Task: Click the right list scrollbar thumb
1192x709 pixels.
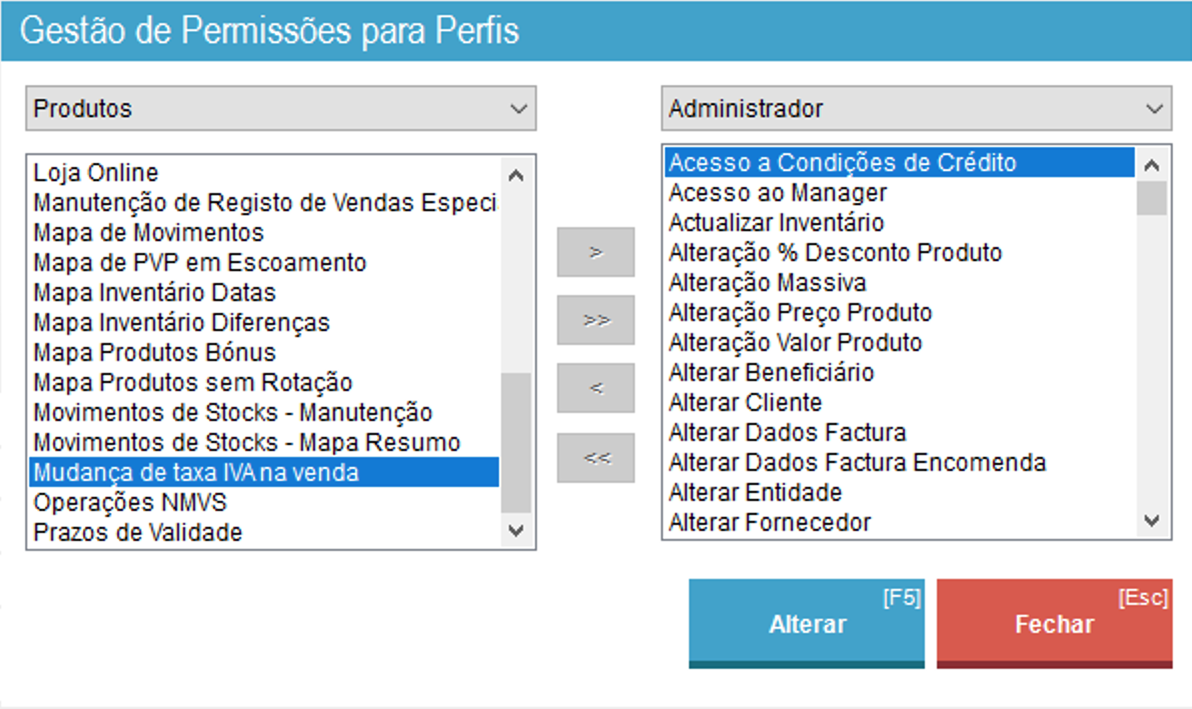Action: tap(1152, 198)
